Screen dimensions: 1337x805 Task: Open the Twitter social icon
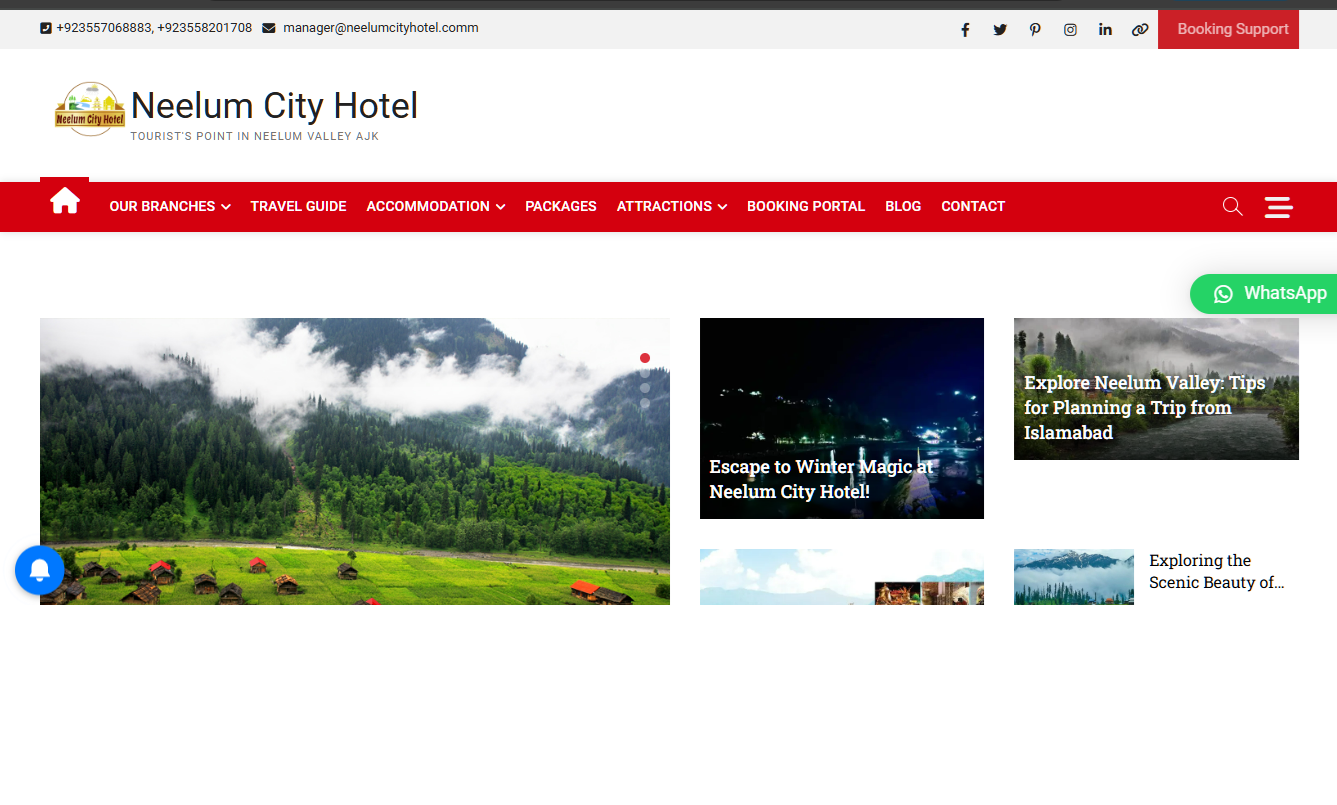1000,30
